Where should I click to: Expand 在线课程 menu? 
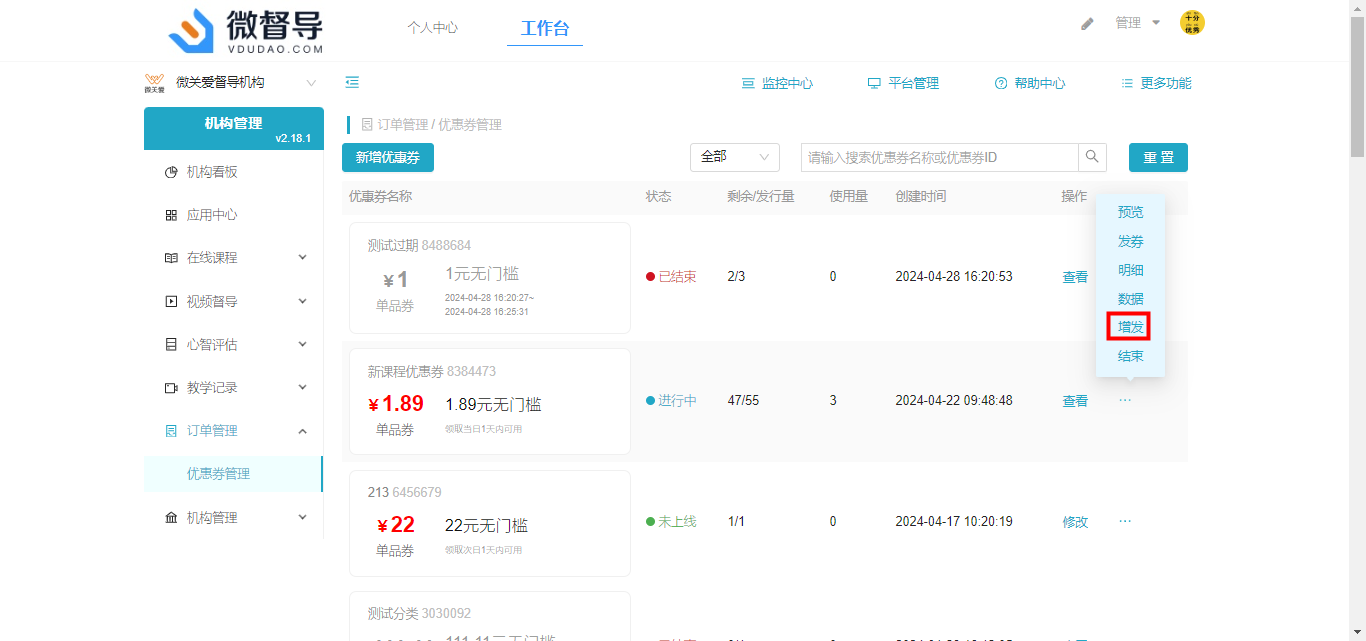point(234,258)
